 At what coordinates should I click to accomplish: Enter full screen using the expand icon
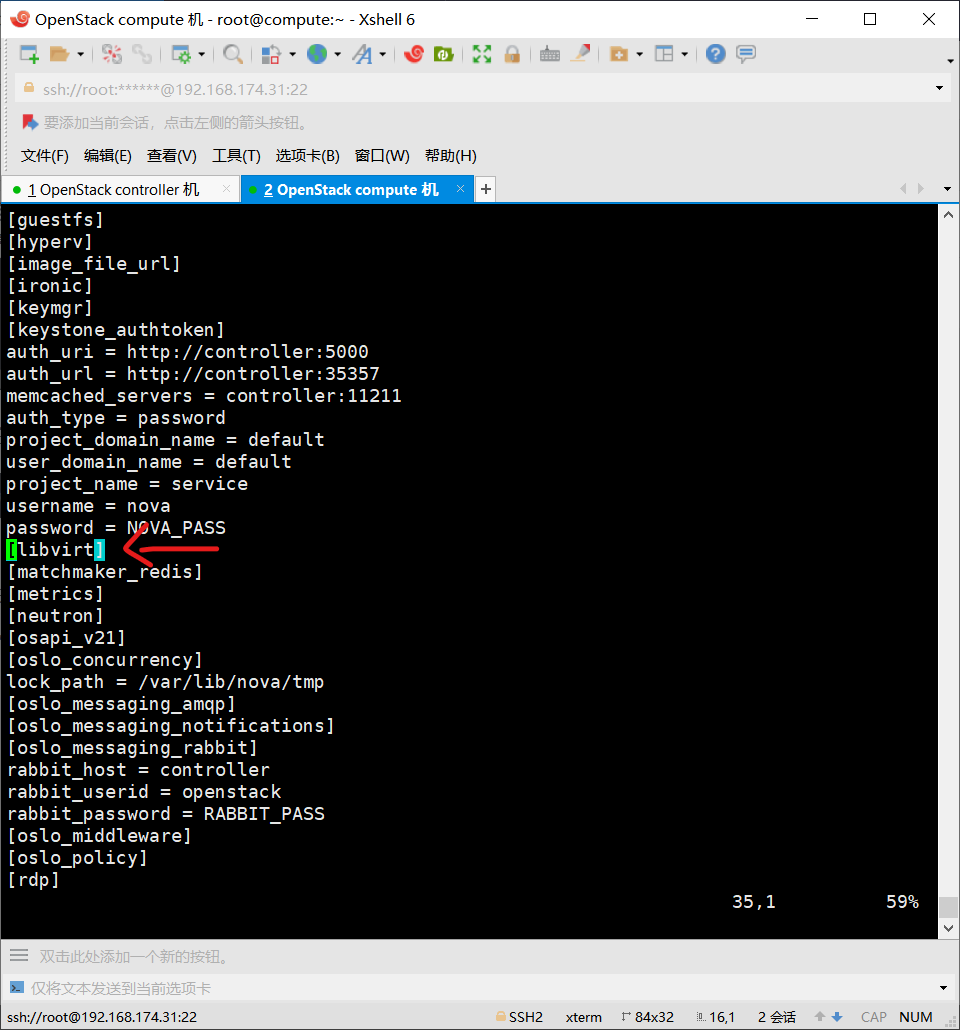point(481,54)
